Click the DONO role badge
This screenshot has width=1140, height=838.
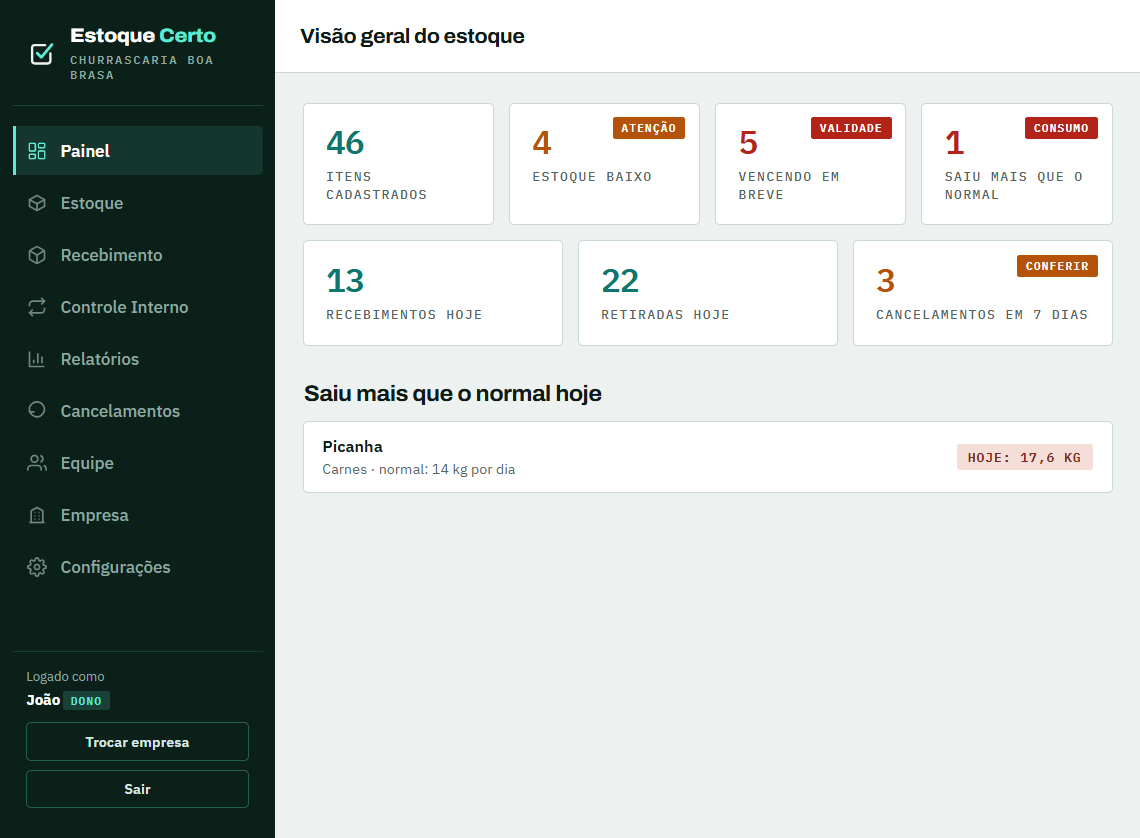tap(86, 701)
